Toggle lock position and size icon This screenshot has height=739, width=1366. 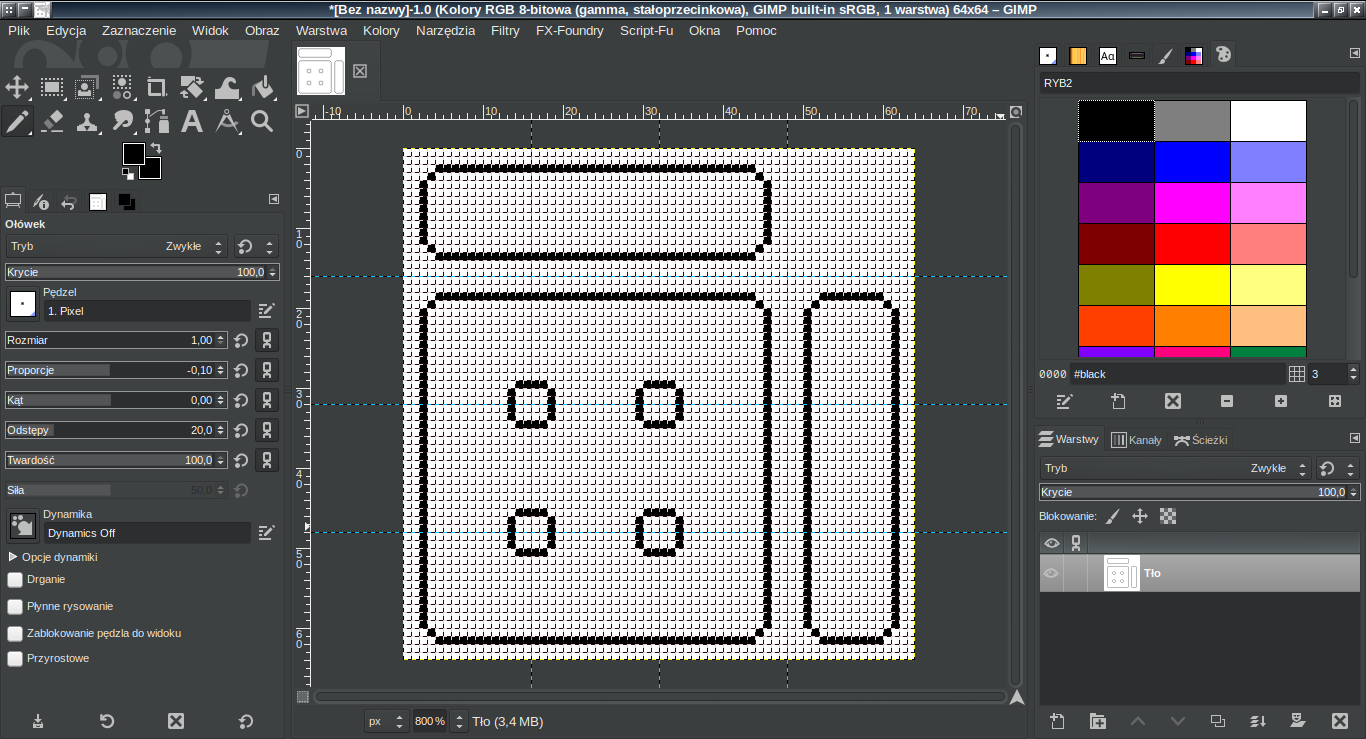click(1139, 516)
